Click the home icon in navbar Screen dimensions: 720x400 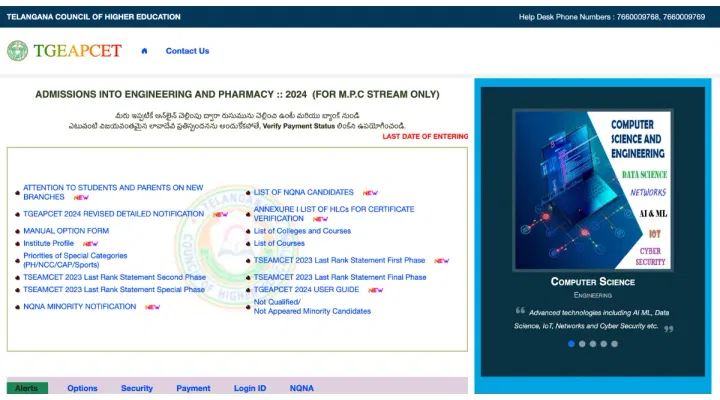[x=145, y=51]
